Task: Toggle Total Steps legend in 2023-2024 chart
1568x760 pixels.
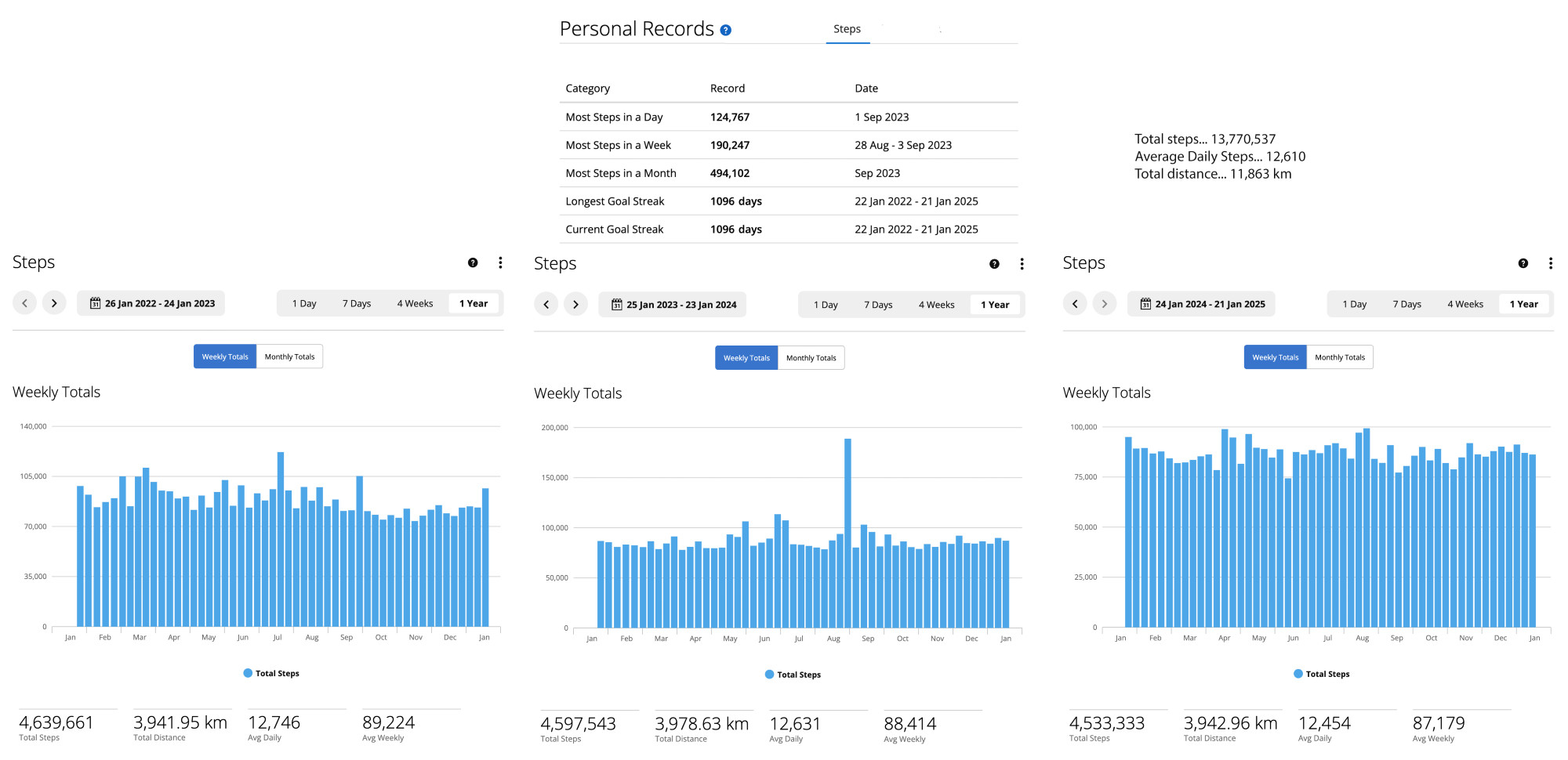Action: pos(793,675)
